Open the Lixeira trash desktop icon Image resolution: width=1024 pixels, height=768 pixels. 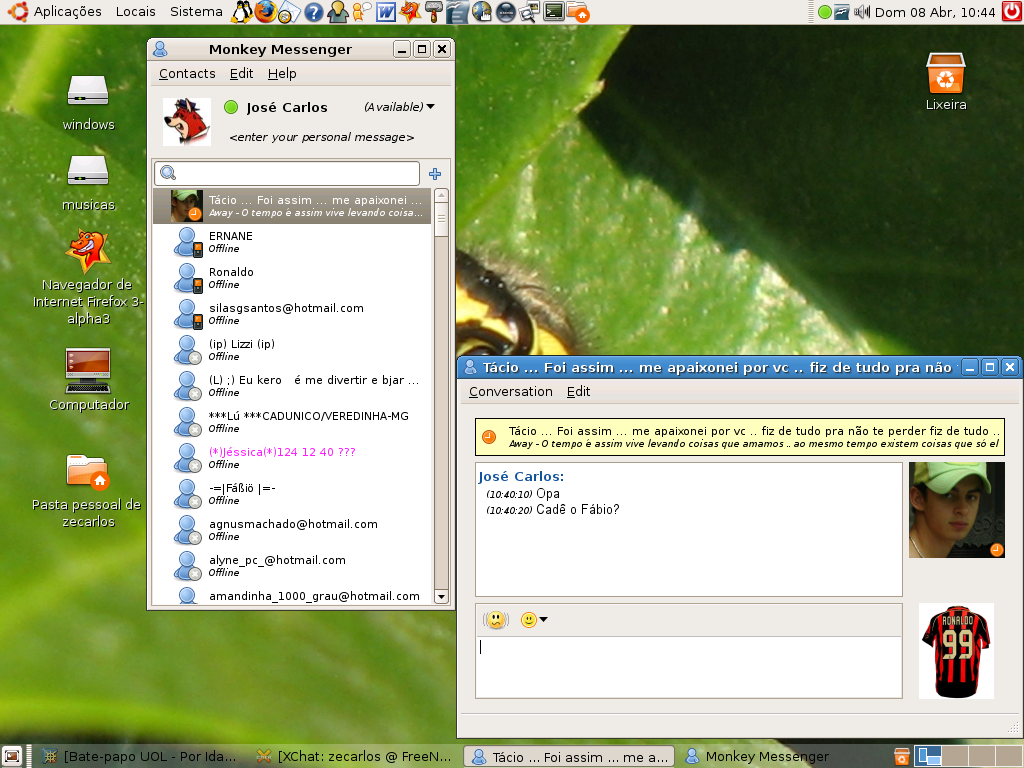[946, 82]
